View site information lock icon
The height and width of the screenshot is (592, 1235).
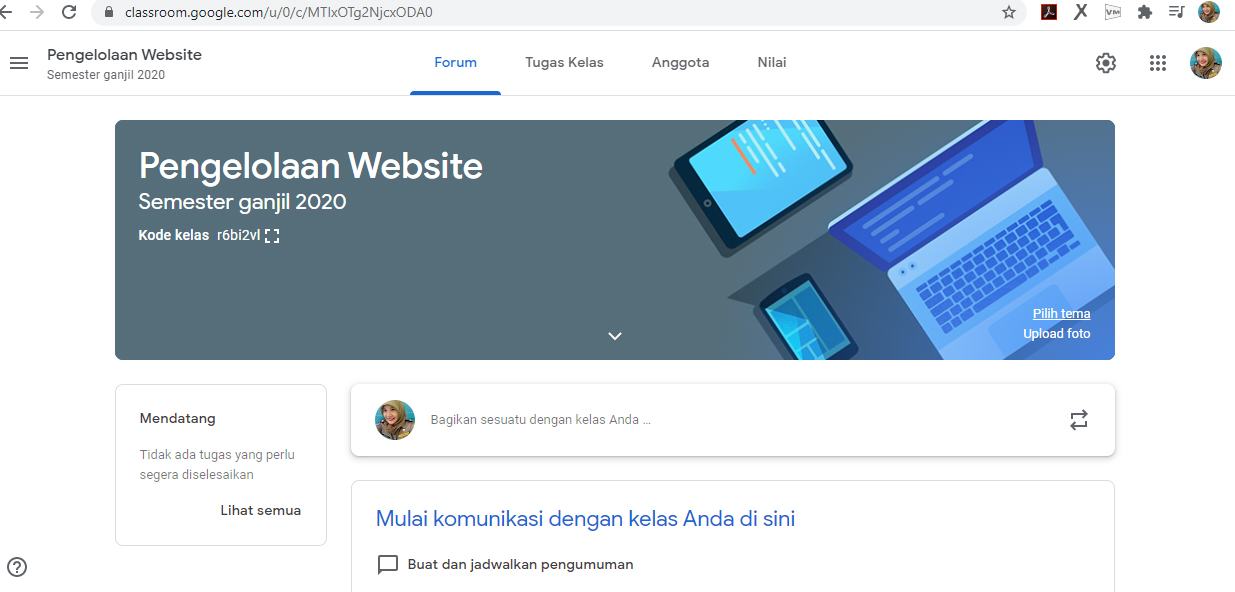pos(109,13)
